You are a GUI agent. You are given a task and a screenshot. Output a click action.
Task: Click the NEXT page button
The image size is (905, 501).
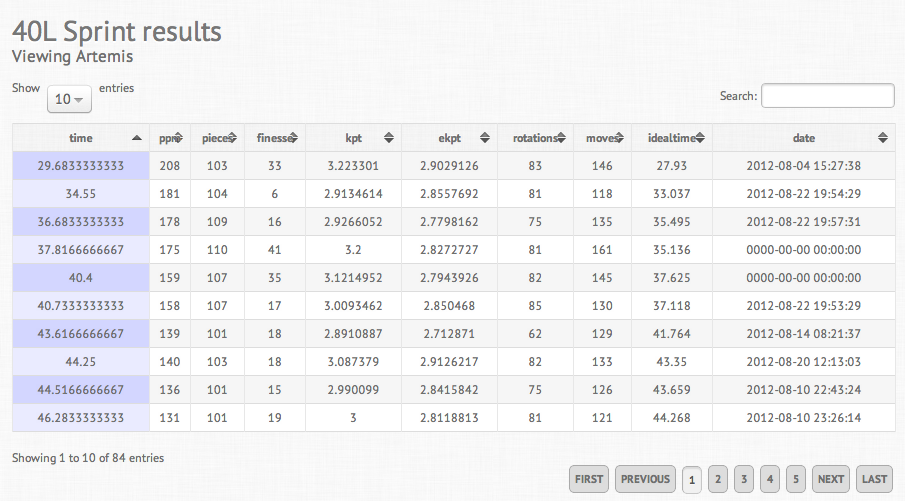pos(830,479)
